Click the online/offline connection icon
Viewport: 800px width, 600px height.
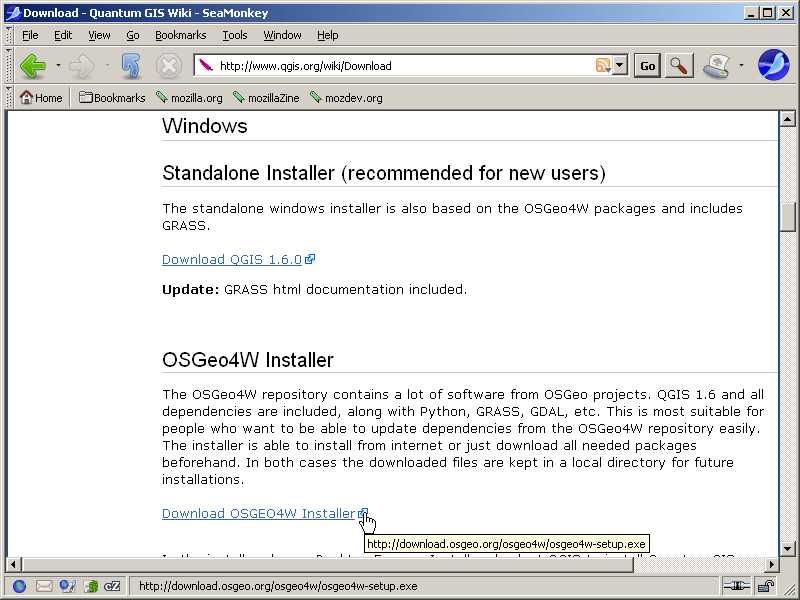736,586
